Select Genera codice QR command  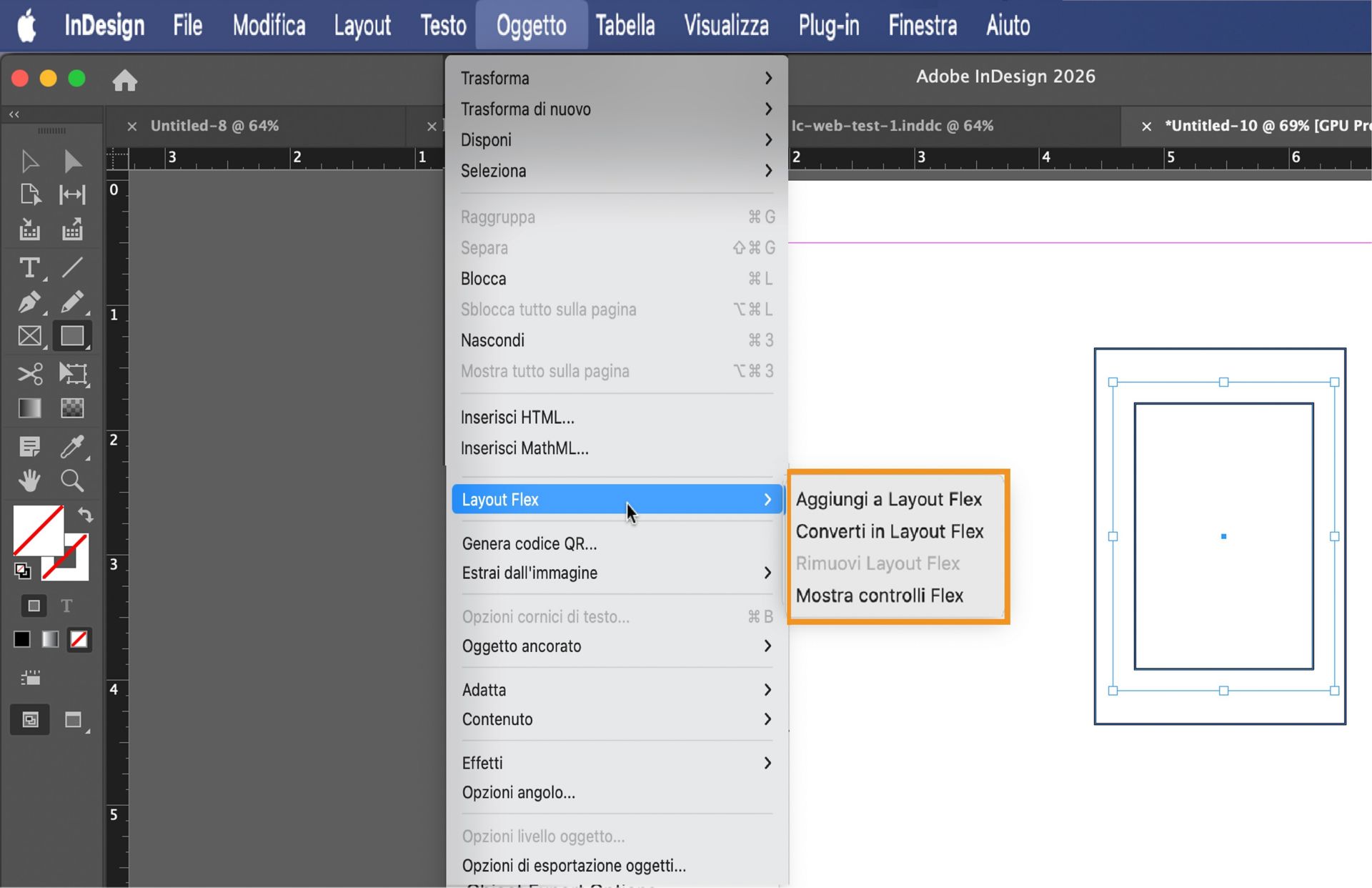[x=529, y=543]
